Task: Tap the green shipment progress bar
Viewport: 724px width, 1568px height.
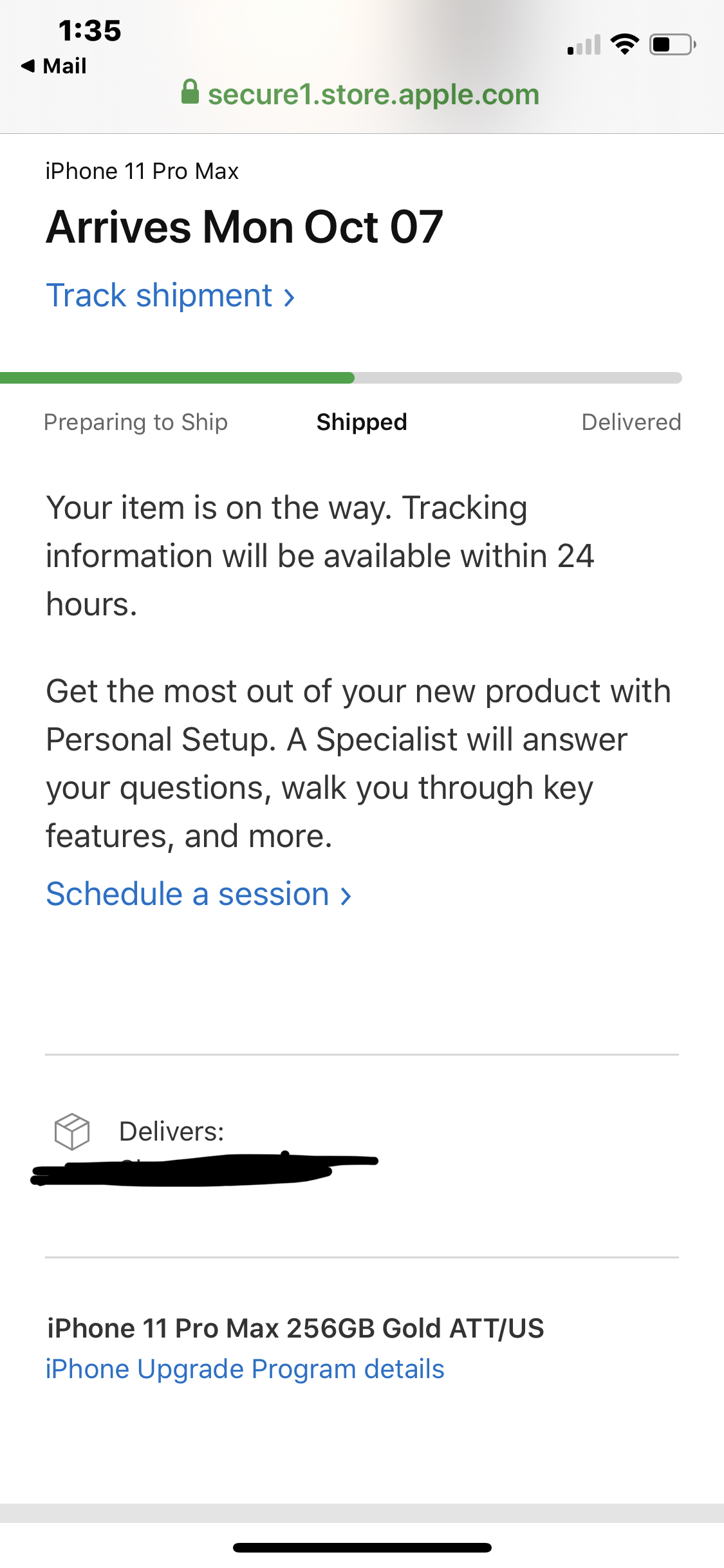Action: coord(178,378)
